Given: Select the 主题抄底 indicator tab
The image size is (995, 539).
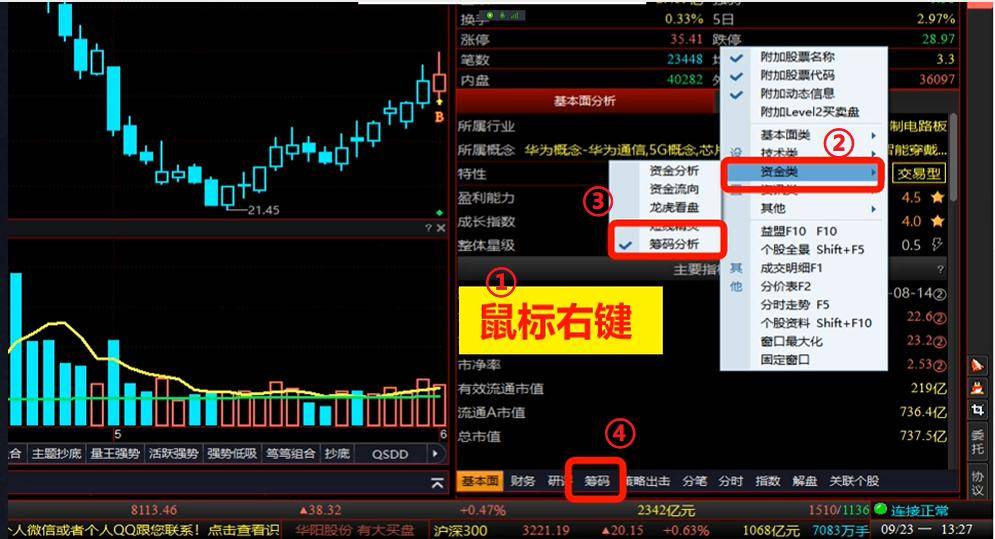Looking at the screenshot, I should (56, 454).
